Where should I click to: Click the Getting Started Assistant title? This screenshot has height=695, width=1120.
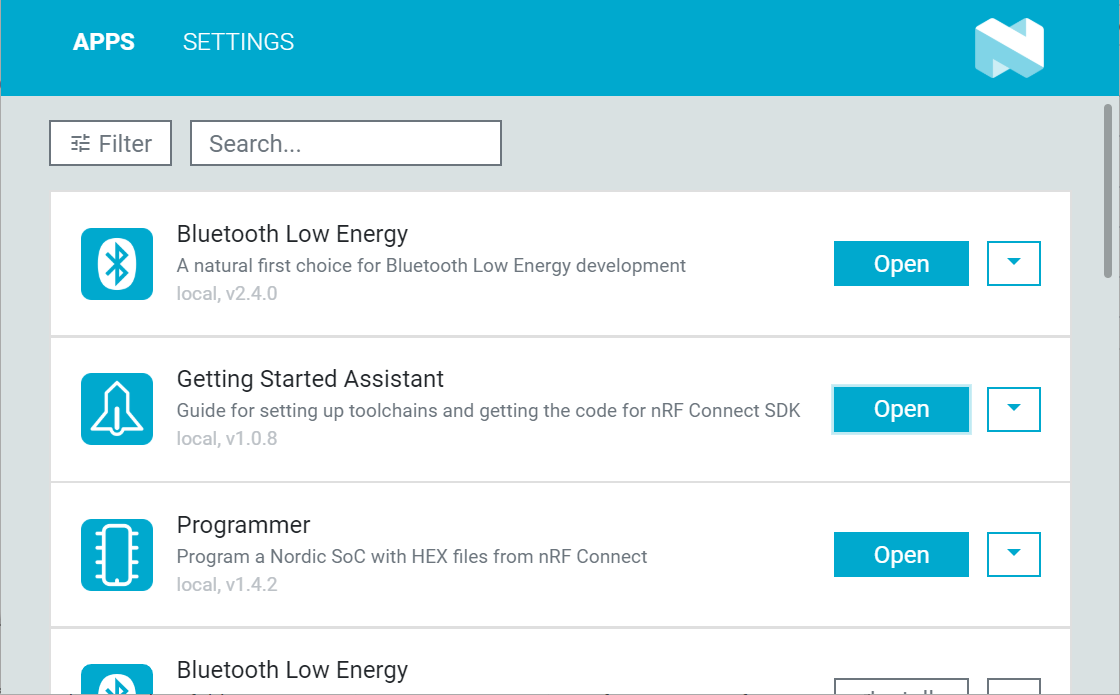(x=310, y=380)
